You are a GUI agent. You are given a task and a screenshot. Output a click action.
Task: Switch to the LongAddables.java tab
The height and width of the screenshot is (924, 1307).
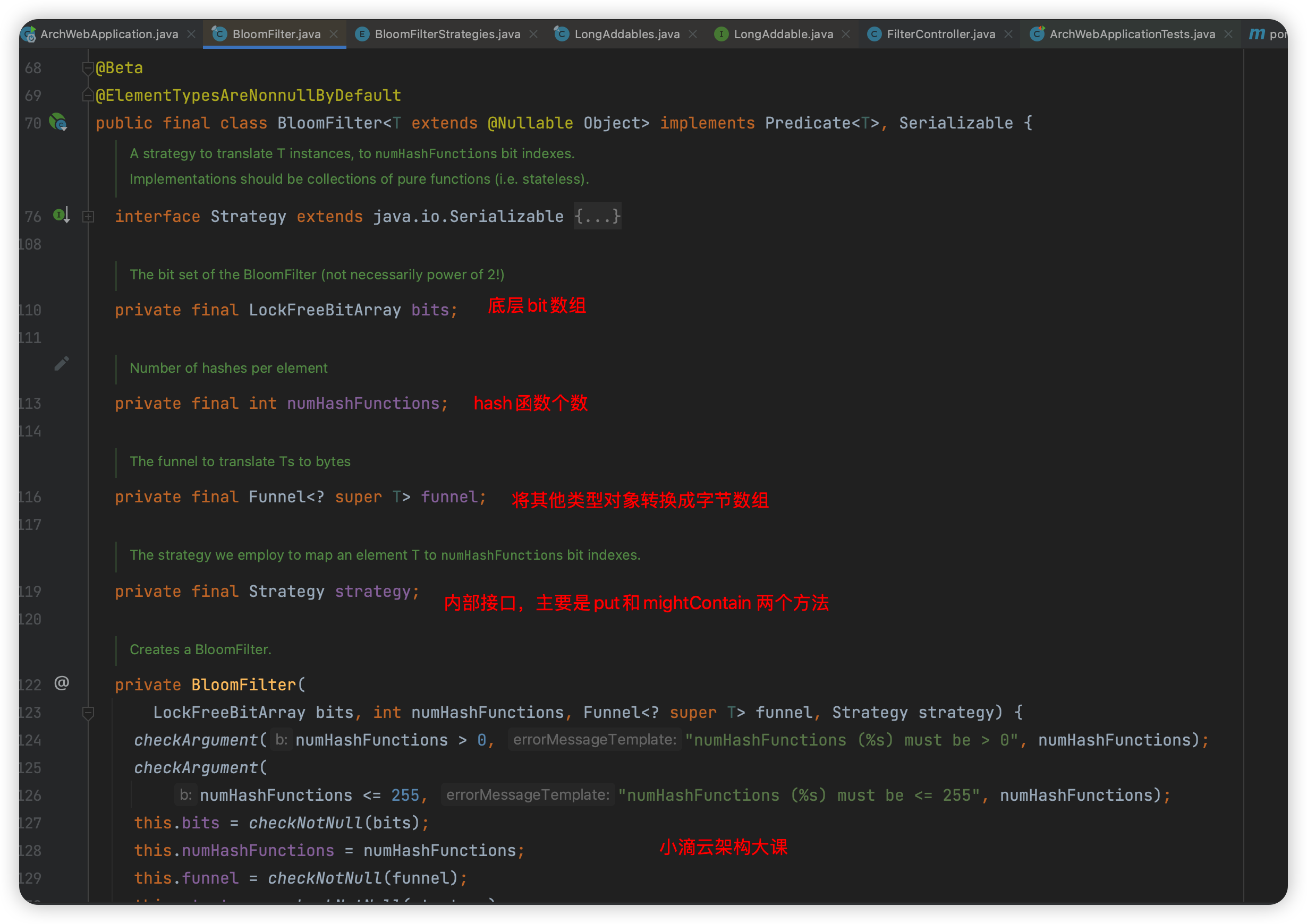[627, 34]
